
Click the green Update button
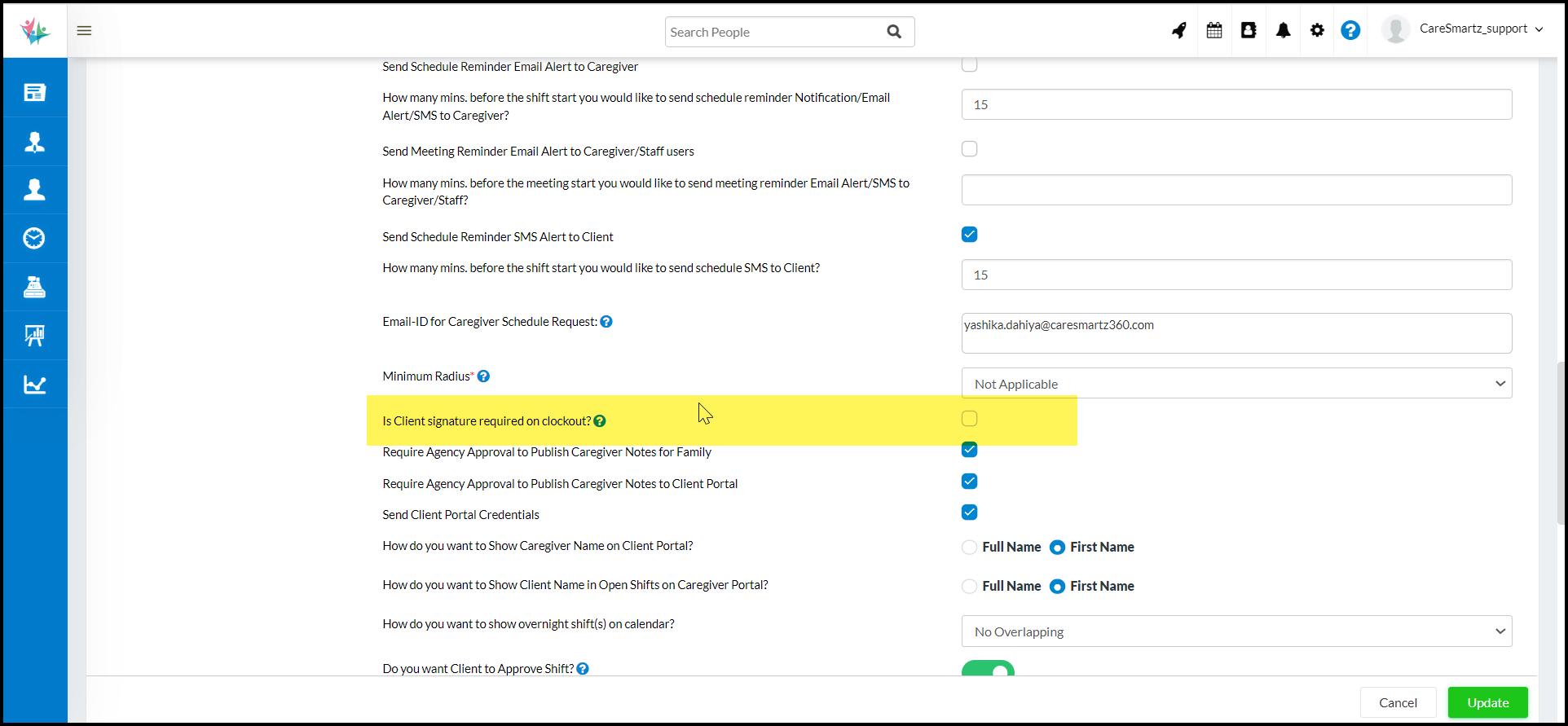pyautogui.click(x=1487, y=702)
